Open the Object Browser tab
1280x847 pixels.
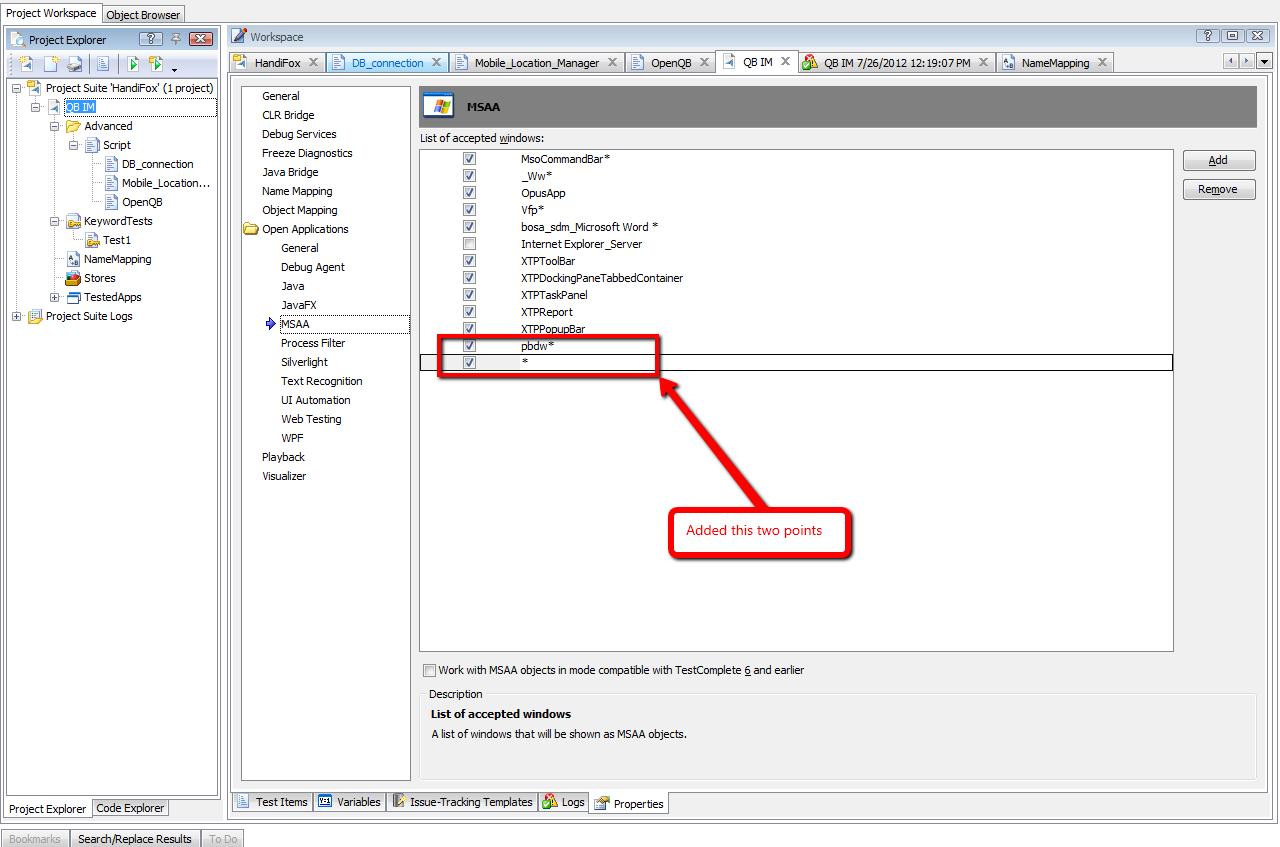[x=143, y=15]
